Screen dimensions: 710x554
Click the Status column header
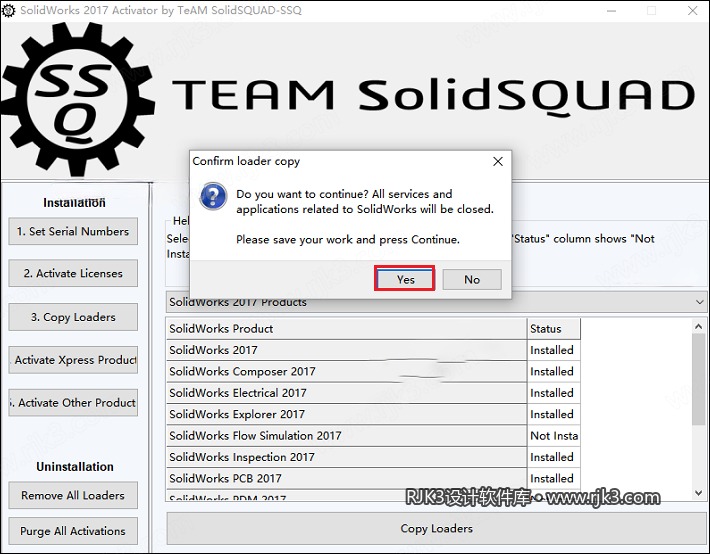[x=554, y=328]
